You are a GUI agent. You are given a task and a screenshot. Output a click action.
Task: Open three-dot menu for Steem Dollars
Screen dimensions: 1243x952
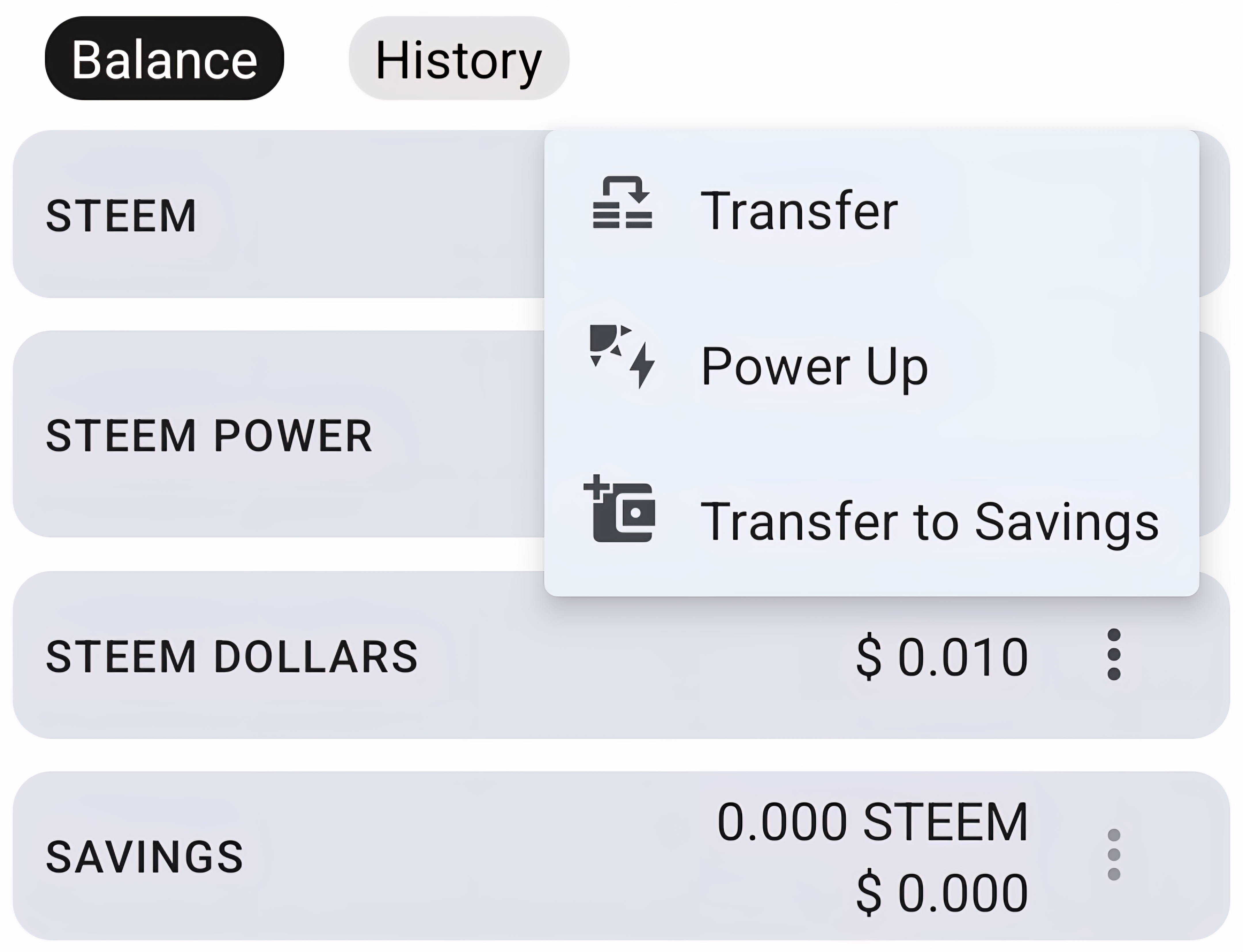(x=1113, y=654)
